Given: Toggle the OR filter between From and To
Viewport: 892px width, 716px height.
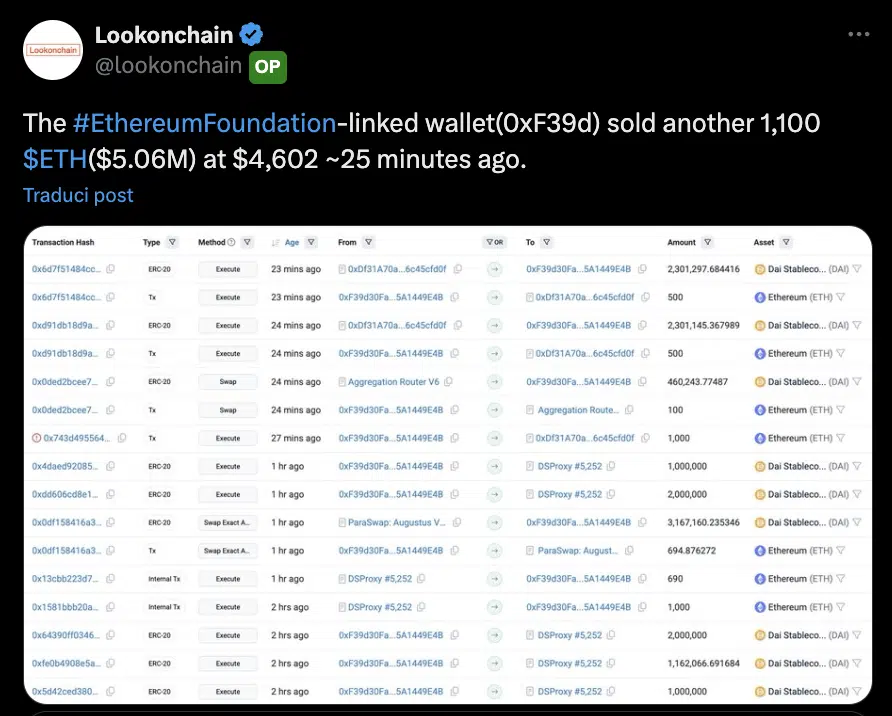Looking at the screenshot, I should 494,243.
